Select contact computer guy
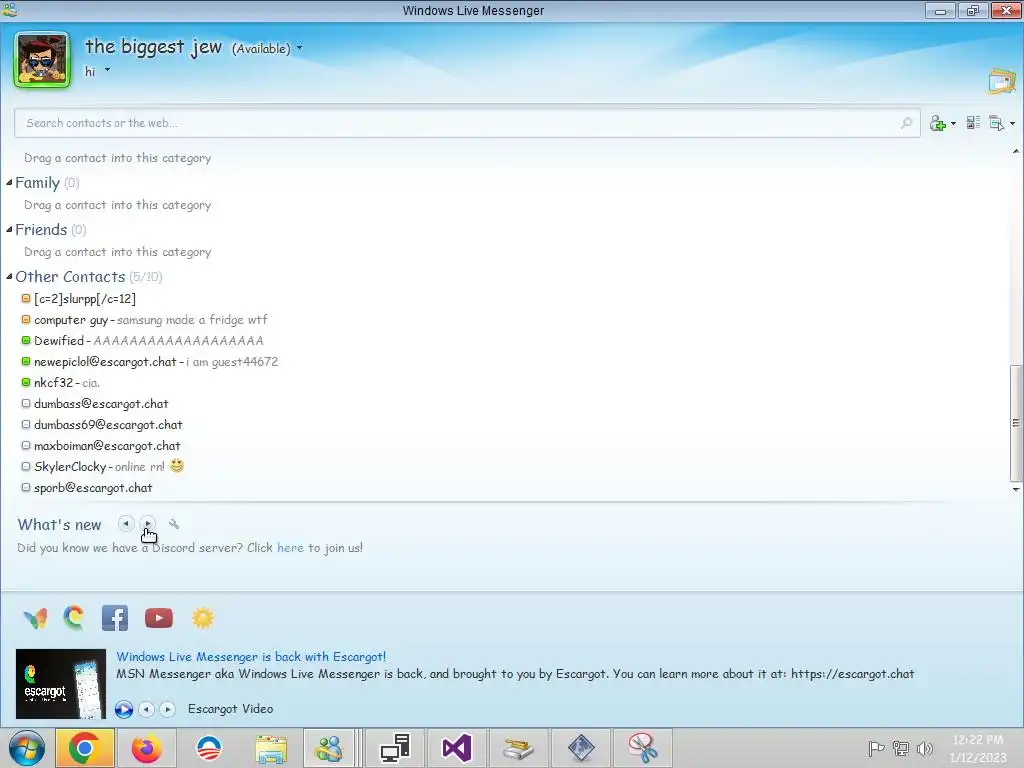This screenshot has width=1024, height=768. [71, 320]
